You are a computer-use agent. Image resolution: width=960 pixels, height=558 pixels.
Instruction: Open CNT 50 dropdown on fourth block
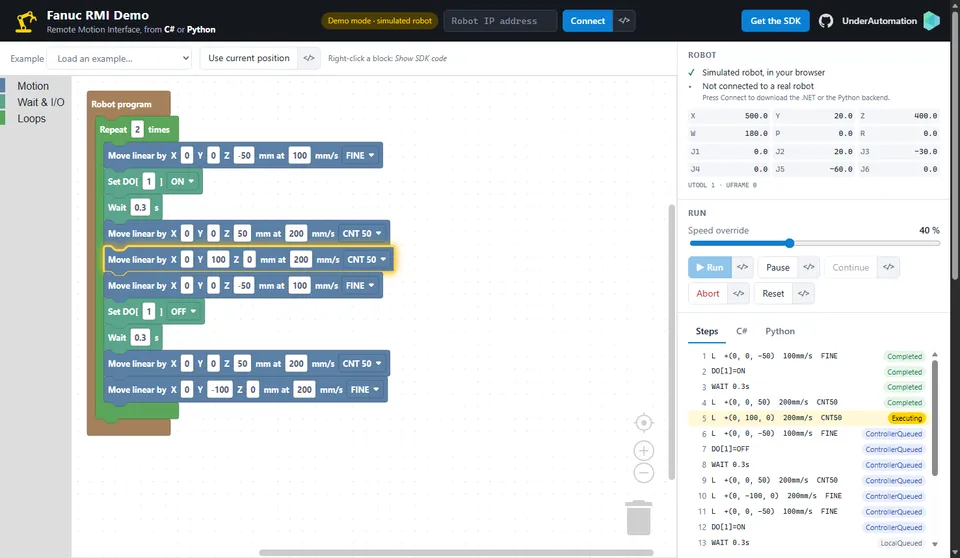[x=362, y=233]
